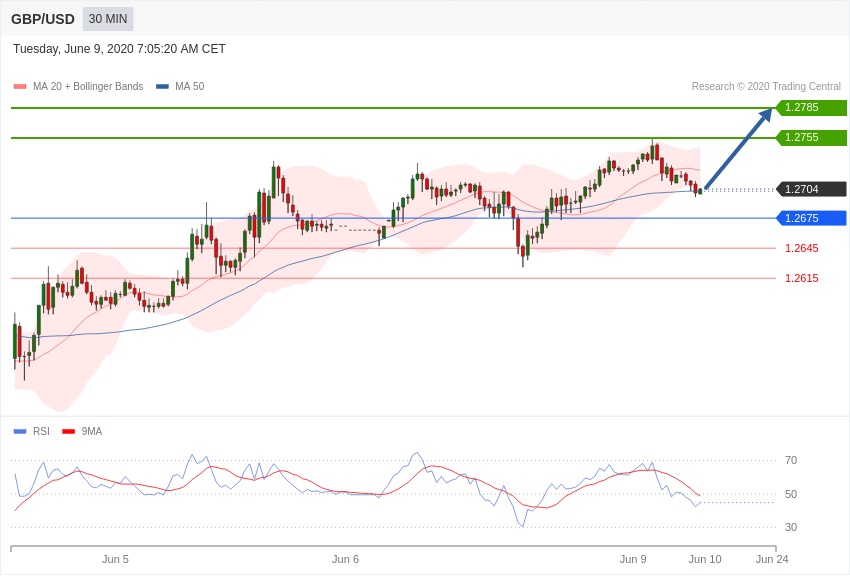Select the 1.2785 green resistance price tag
This screenshot has width=850, height=576.
pyautogui.click(x=811, y=108)
